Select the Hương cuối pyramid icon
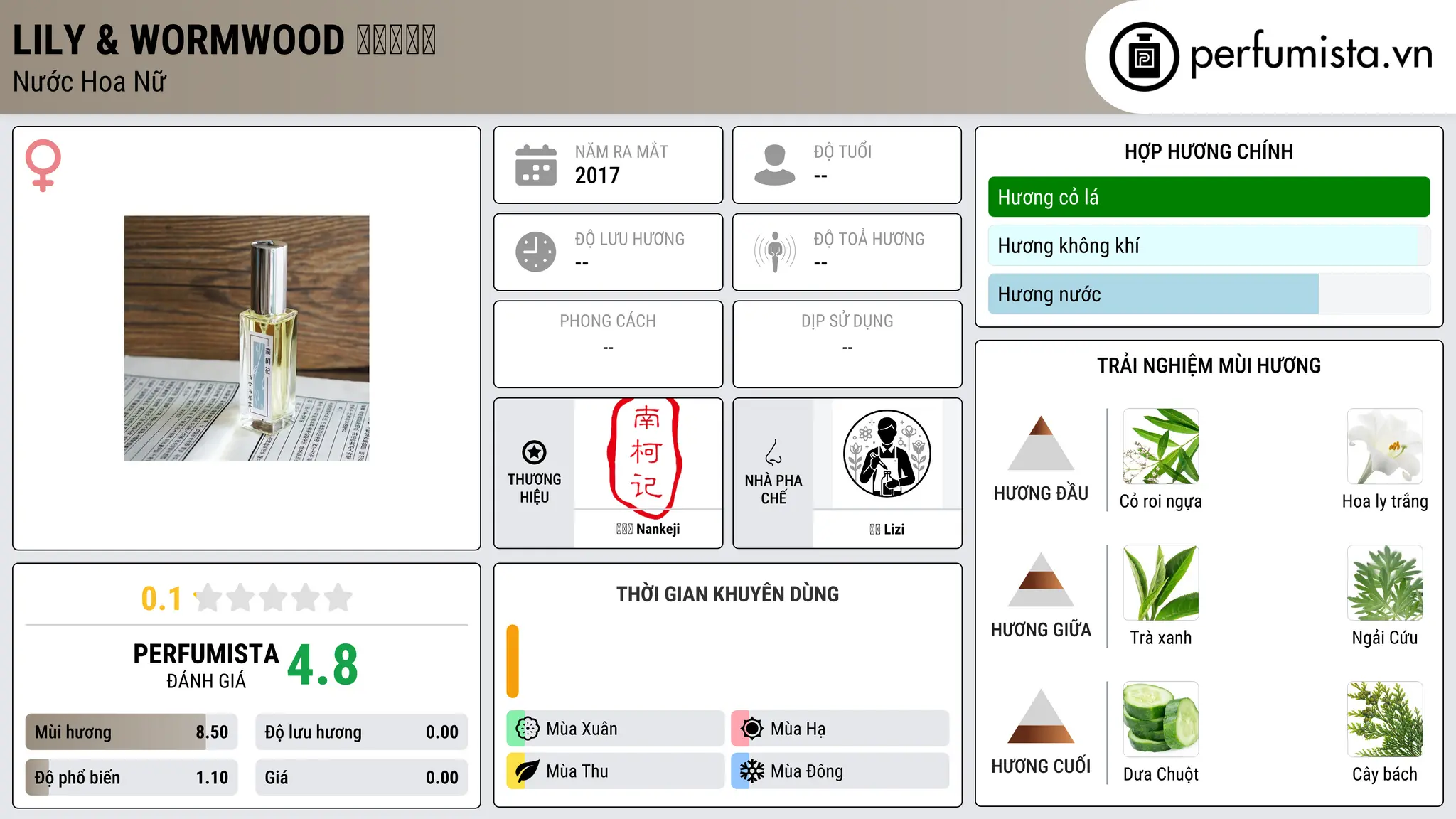 click(1041, 716)
